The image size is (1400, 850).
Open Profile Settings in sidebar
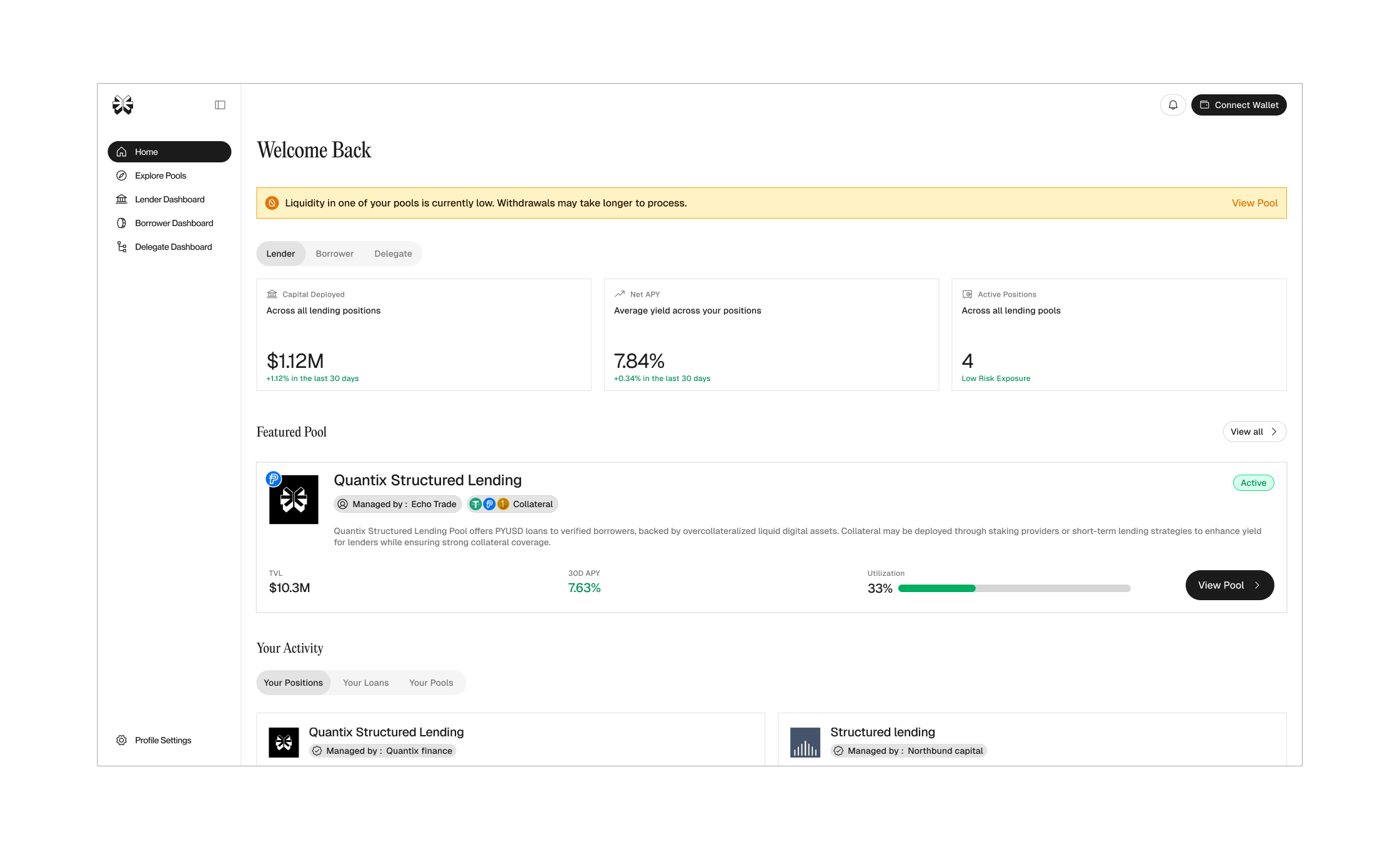pos(169,740)
